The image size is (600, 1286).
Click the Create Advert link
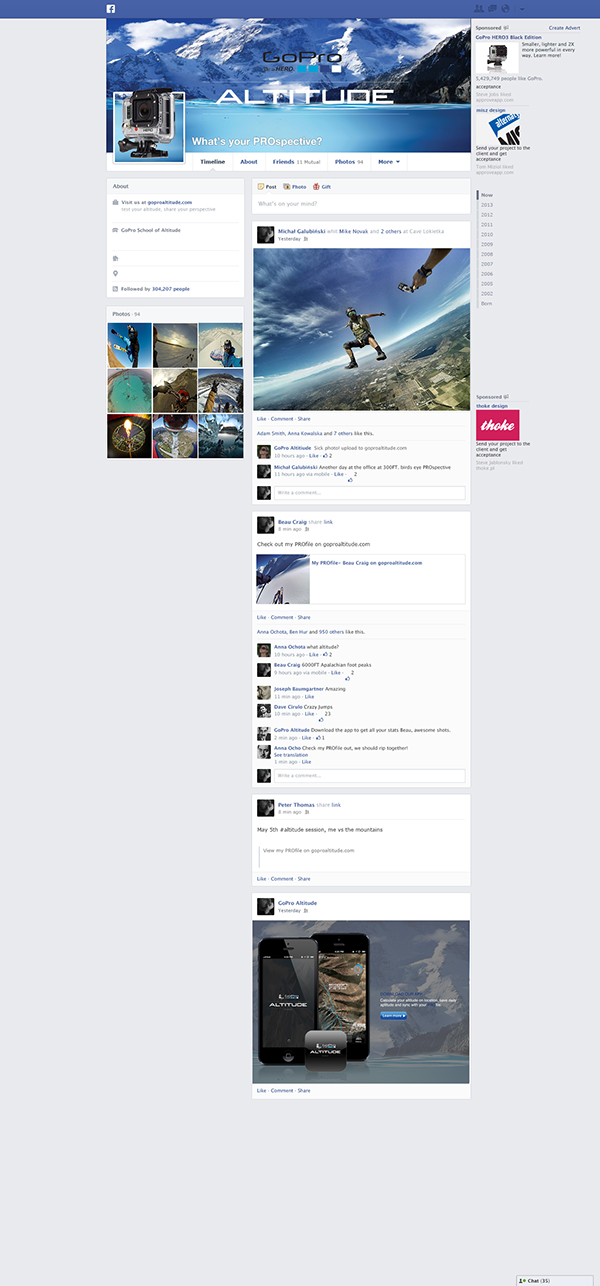click(564, 28)
